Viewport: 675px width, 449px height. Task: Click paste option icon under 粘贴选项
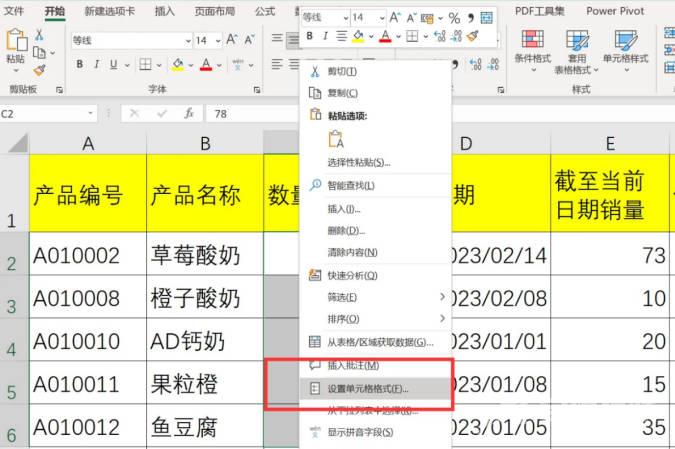pyautogui.click(x=336, y=140)
